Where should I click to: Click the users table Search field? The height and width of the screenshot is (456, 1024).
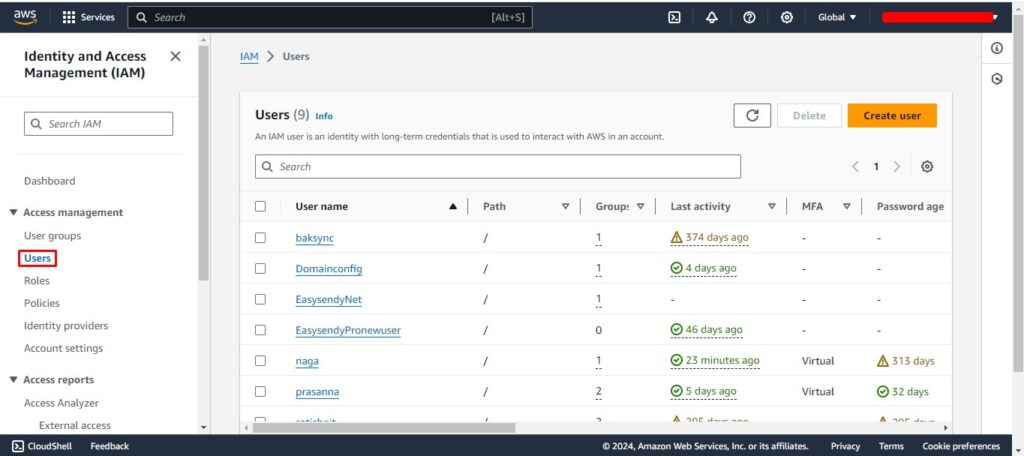click(x=498, y=167)
